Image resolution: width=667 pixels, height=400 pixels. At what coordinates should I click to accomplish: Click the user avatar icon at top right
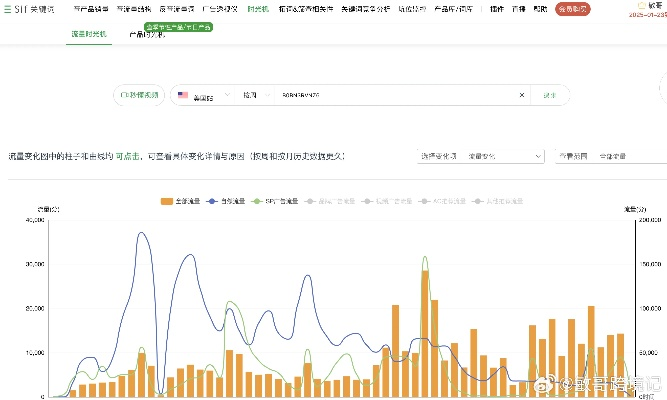click(641, 5)
